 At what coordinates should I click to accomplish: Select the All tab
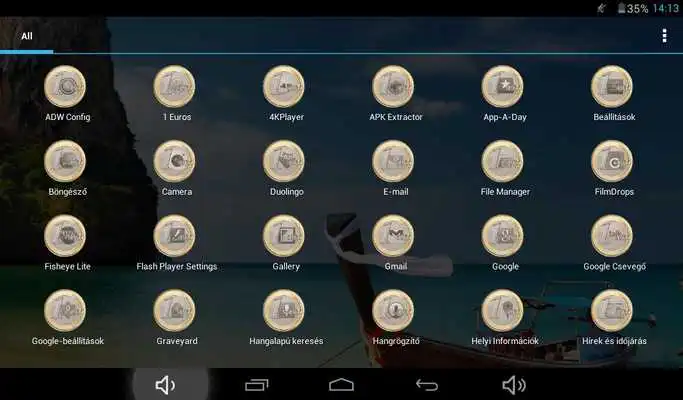[x=27, y=36]
